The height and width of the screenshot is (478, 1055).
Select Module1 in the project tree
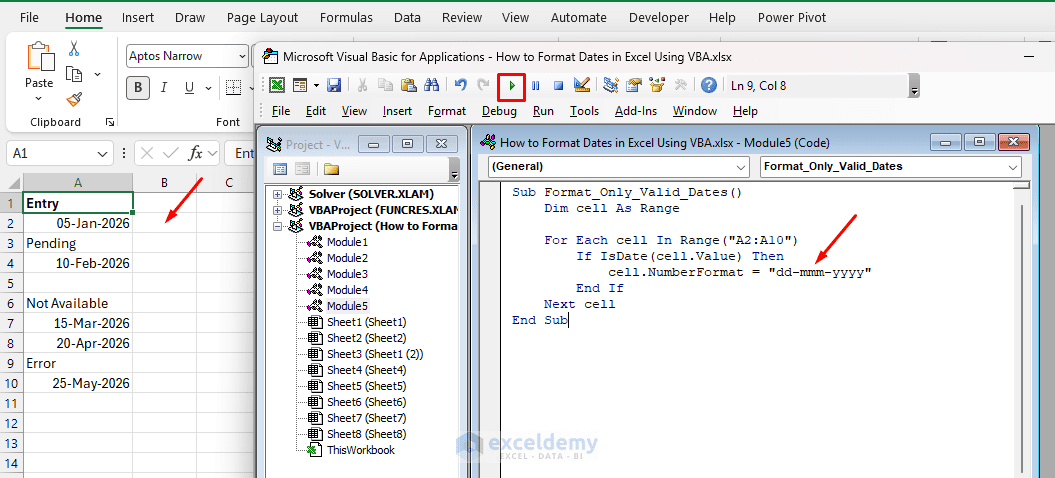[x=347, y=242]
